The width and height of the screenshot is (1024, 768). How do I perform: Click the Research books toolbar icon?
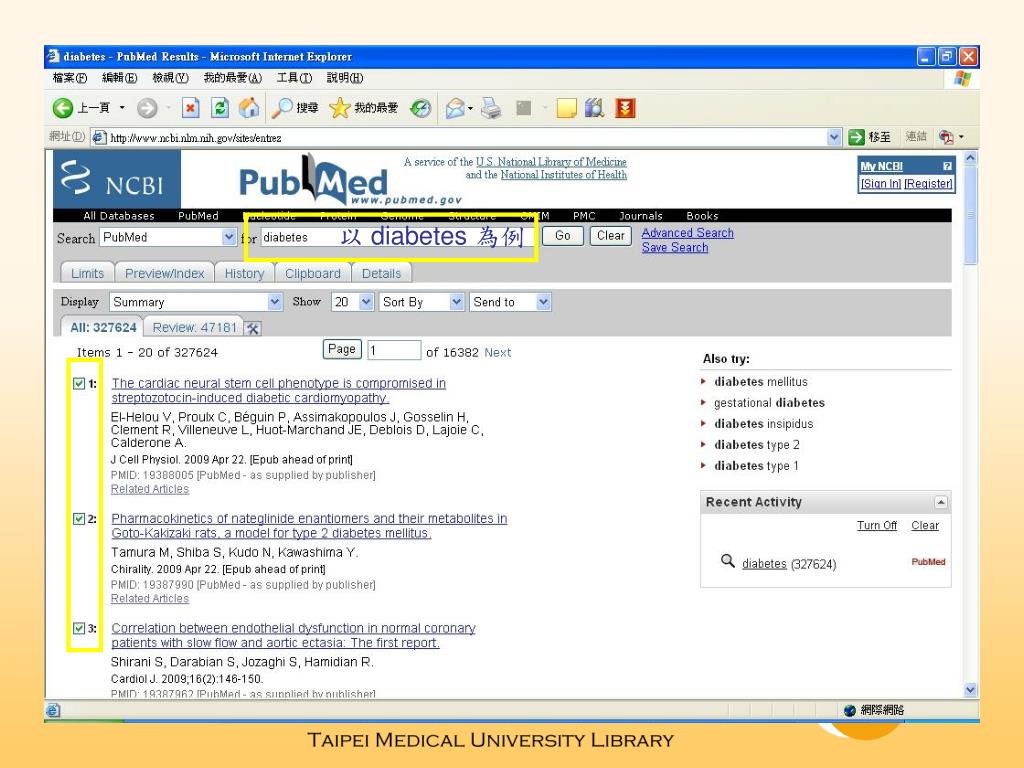pos(594,108)
